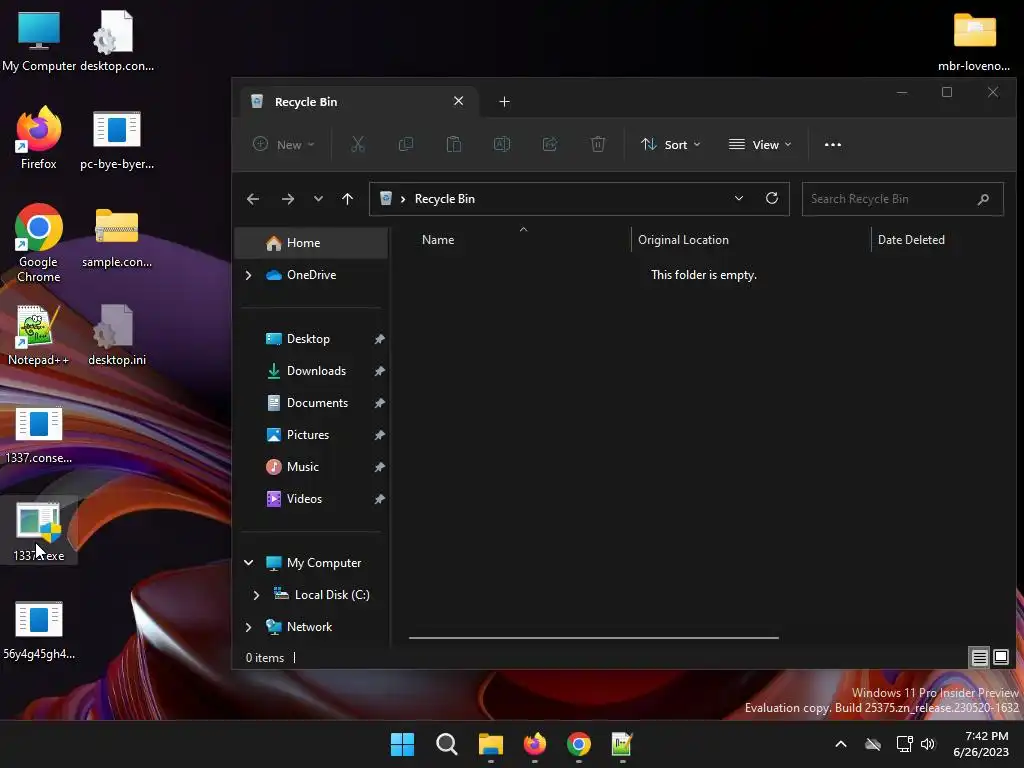Open the View dropdown menu
1024x768 pixels.
(x=760, y=144)
